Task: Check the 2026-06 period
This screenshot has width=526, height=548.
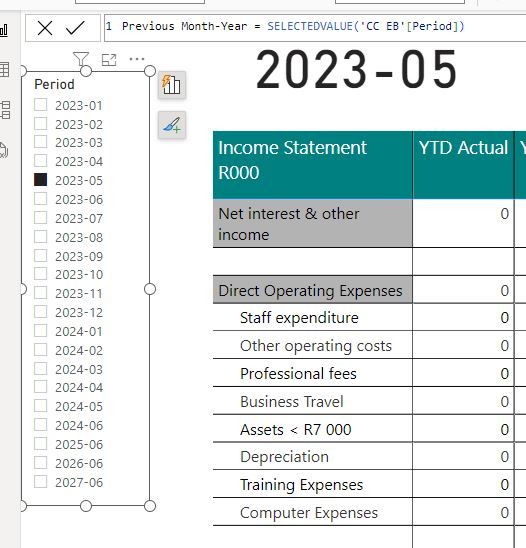Action: tap(41, 463)
